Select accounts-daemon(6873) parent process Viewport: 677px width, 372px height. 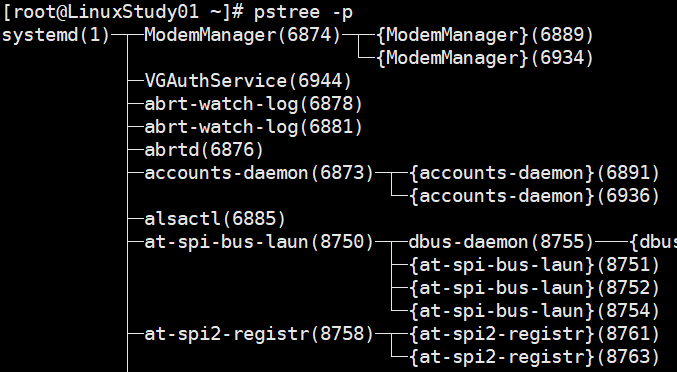(259, 173)
